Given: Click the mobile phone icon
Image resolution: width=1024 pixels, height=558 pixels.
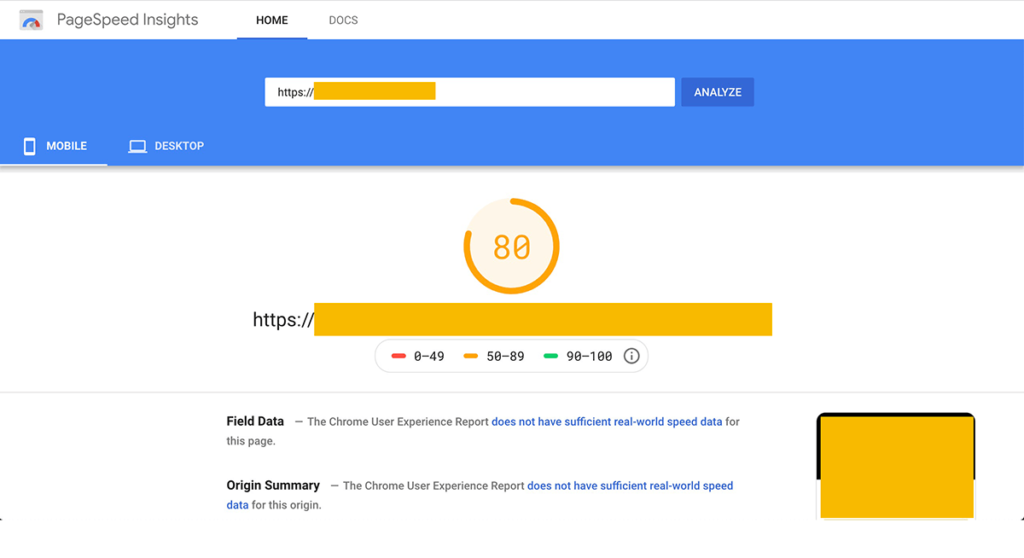Looking at the screenshot, I should point(29,146).
